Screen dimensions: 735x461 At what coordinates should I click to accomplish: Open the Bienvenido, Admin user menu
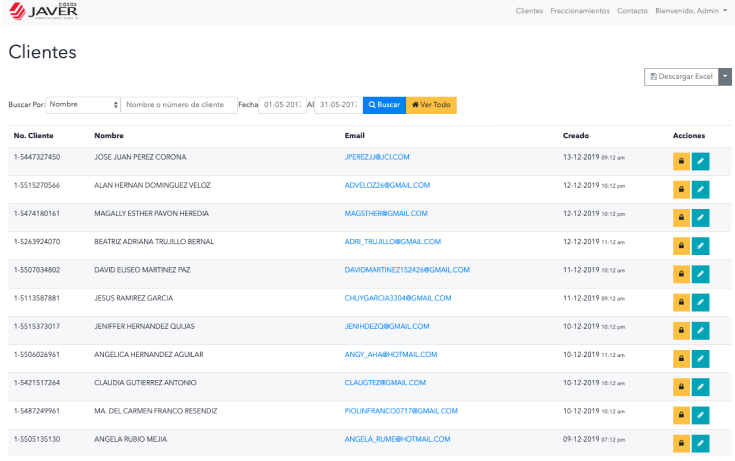coord(691,11)
